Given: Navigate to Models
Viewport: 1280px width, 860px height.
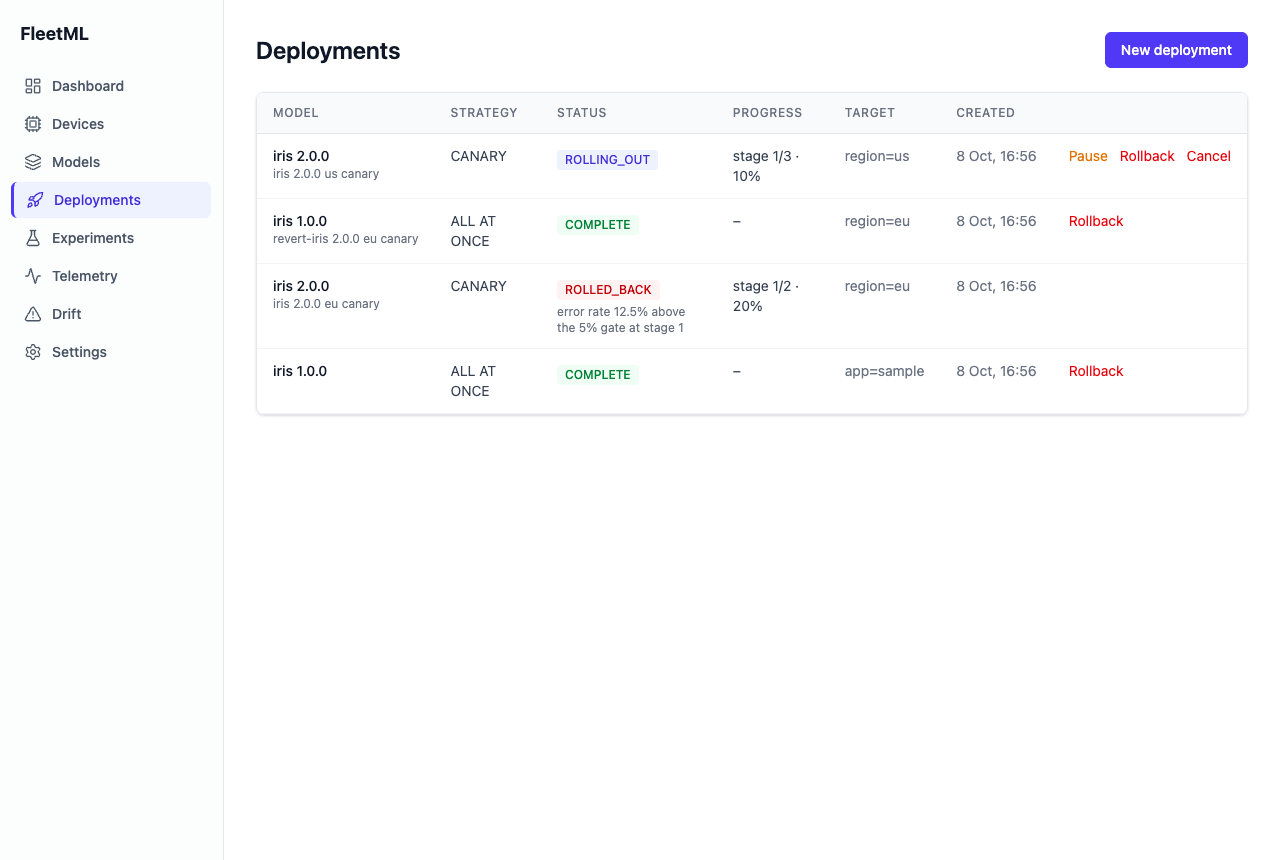Looking at the screenshot, I should [x=111, y=162].
